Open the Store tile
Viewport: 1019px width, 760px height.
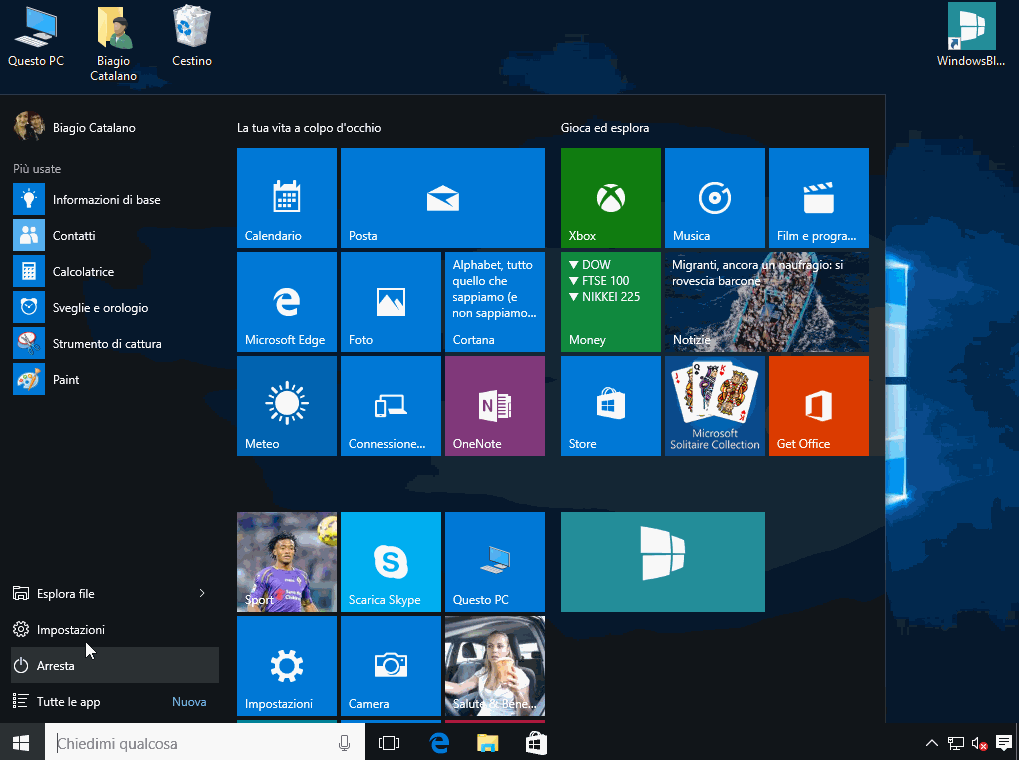click(610, 405)
